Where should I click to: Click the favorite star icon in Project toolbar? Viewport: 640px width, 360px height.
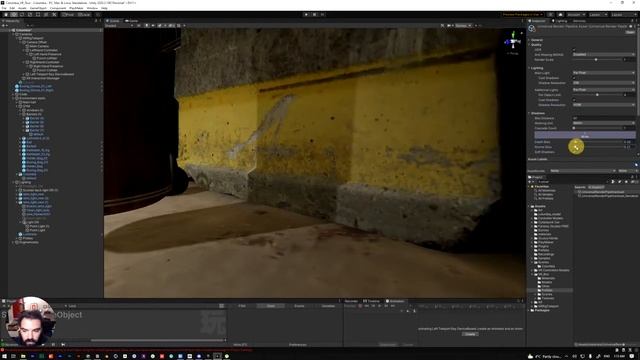(x=627, y=182)
